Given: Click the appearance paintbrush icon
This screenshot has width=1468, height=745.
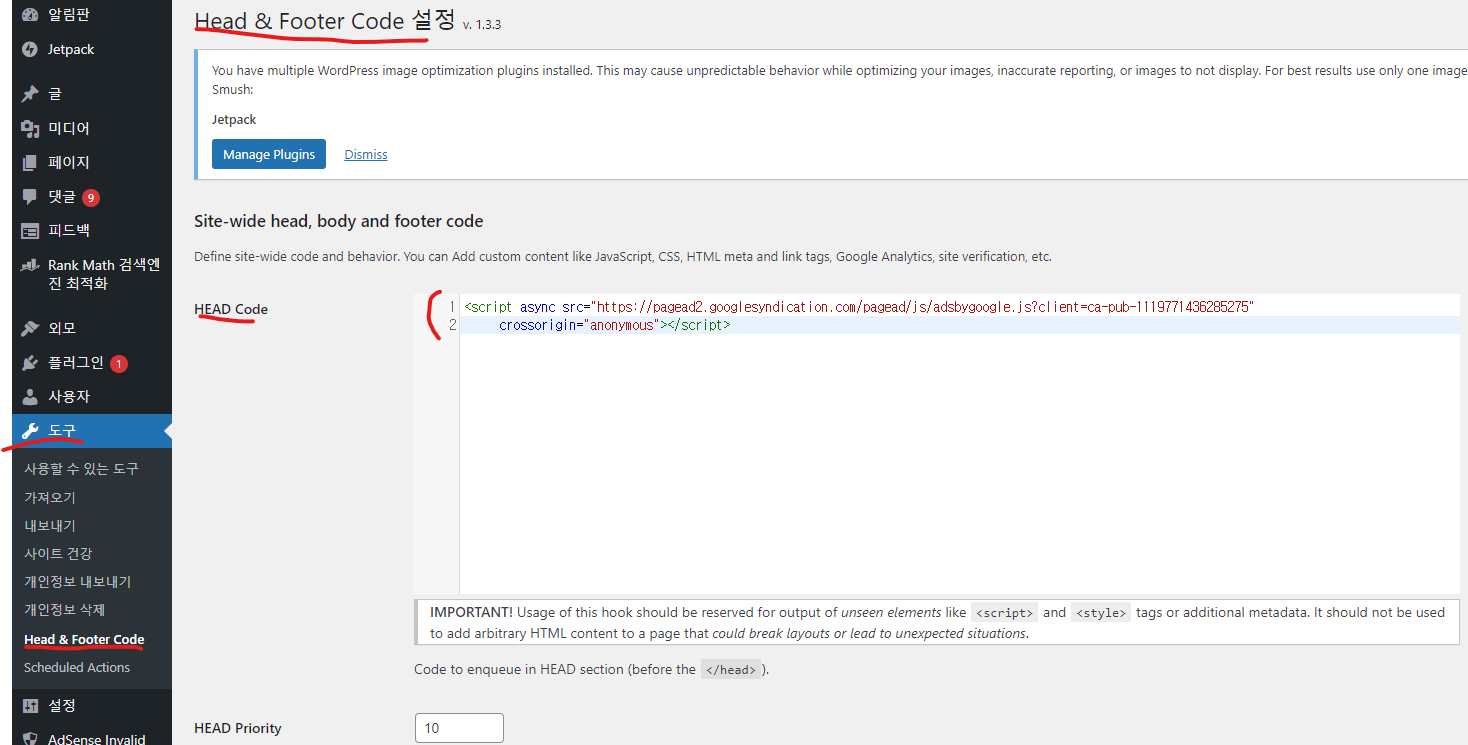Looking at the screenshot, I should pyautogui.click(x=30, y=328).
